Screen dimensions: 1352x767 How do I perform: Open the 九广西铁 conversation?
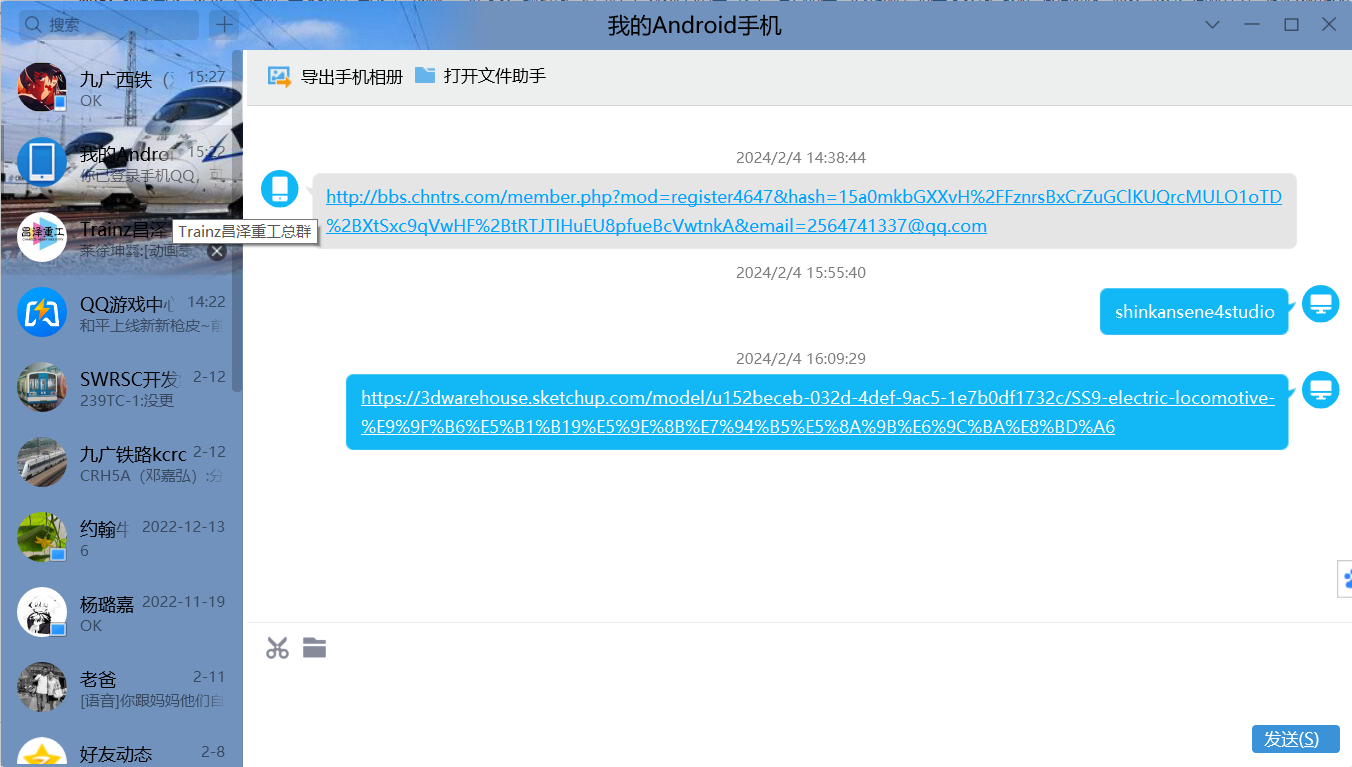tap(121, 88)
